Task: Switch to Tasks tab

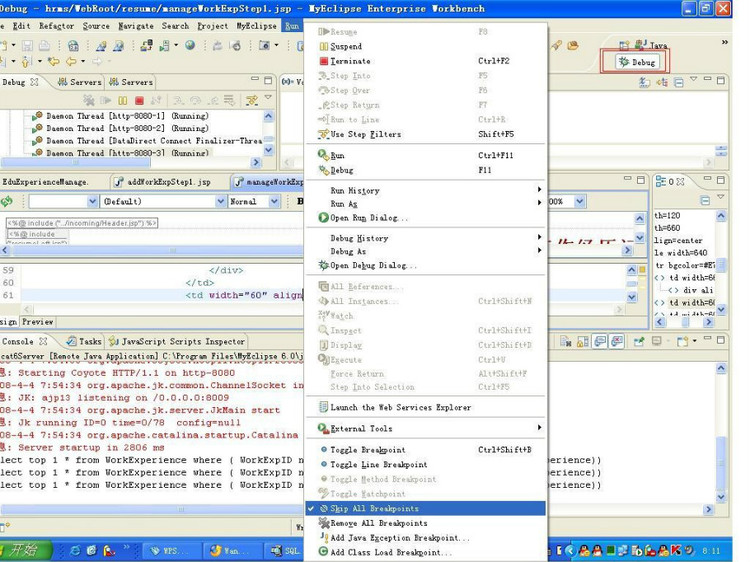Action: (x=84, y=342)
